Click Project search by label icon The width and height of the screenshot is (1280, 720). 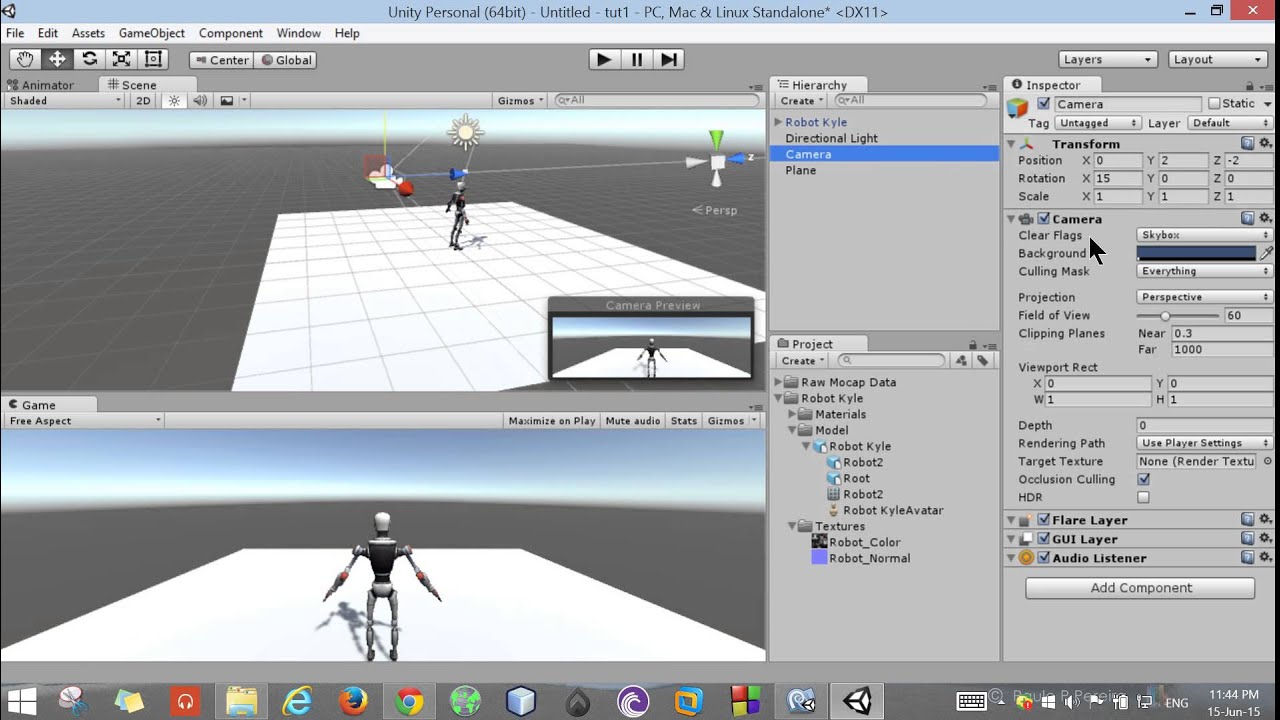coord(982,360)
